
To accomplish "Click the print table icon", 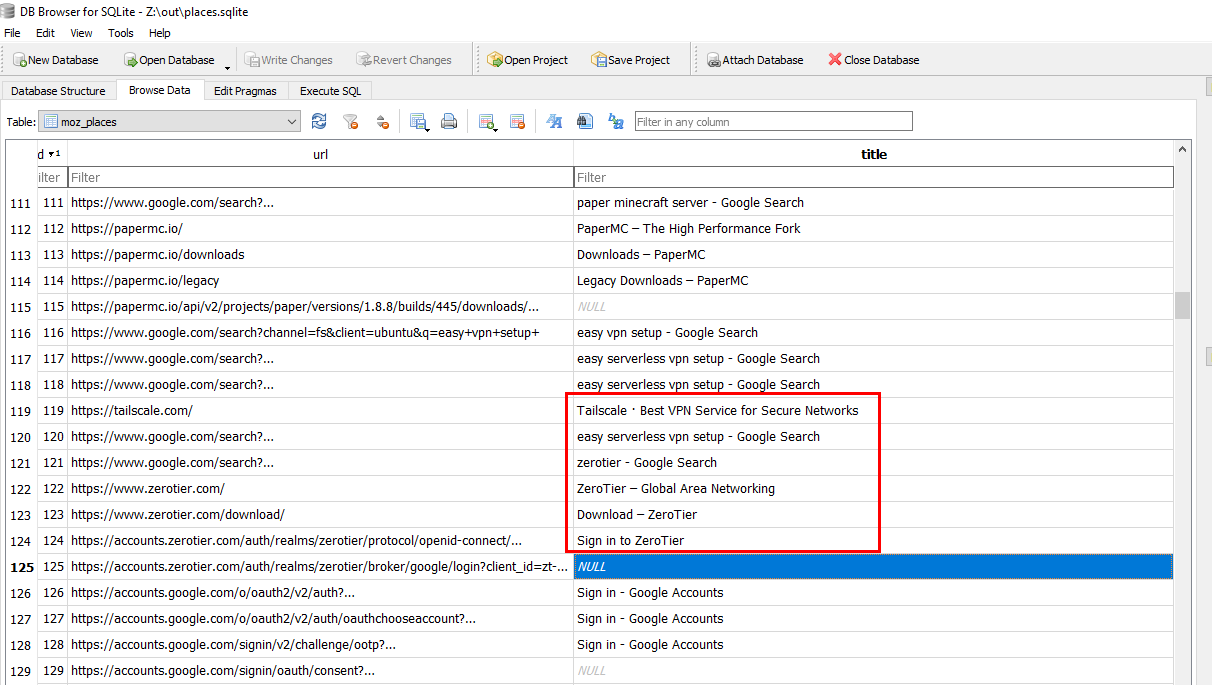I will 449,122.
